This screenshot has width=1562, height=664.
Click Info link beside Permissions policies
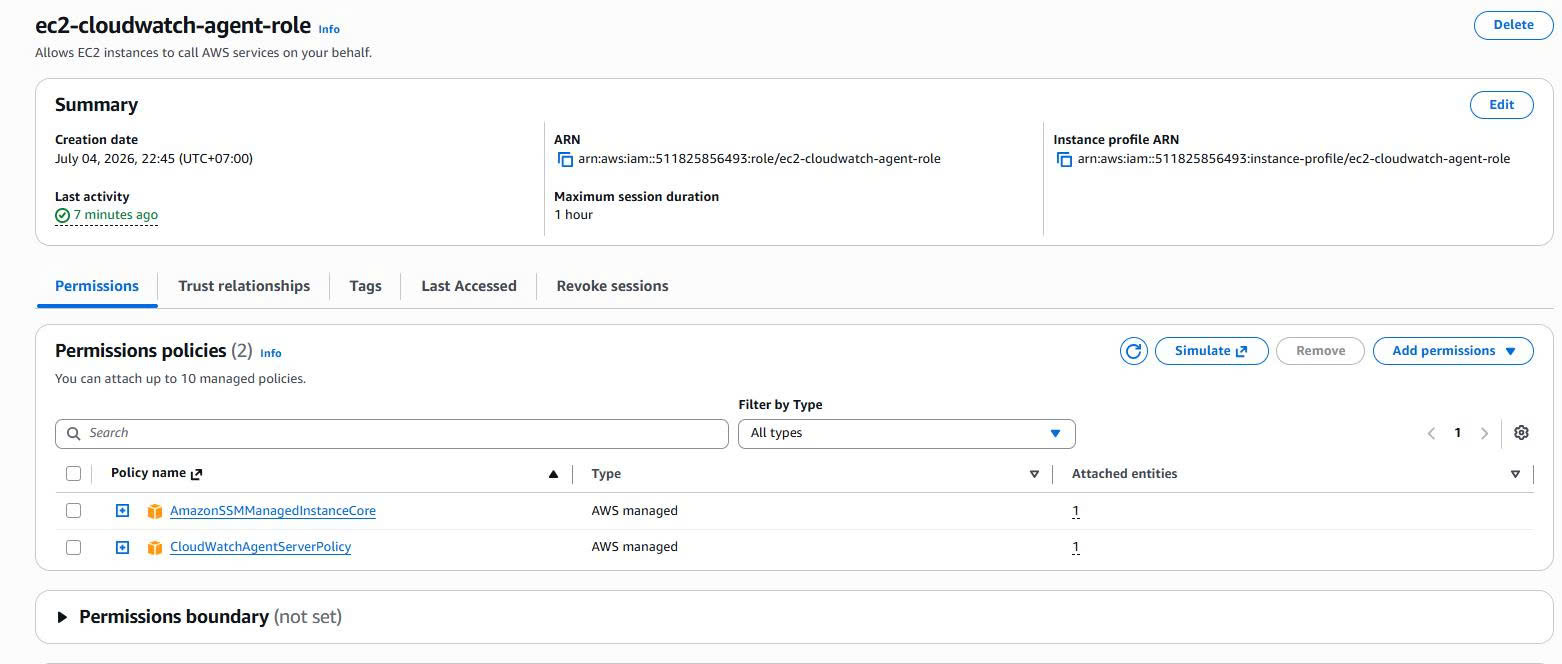click(270, 353)
